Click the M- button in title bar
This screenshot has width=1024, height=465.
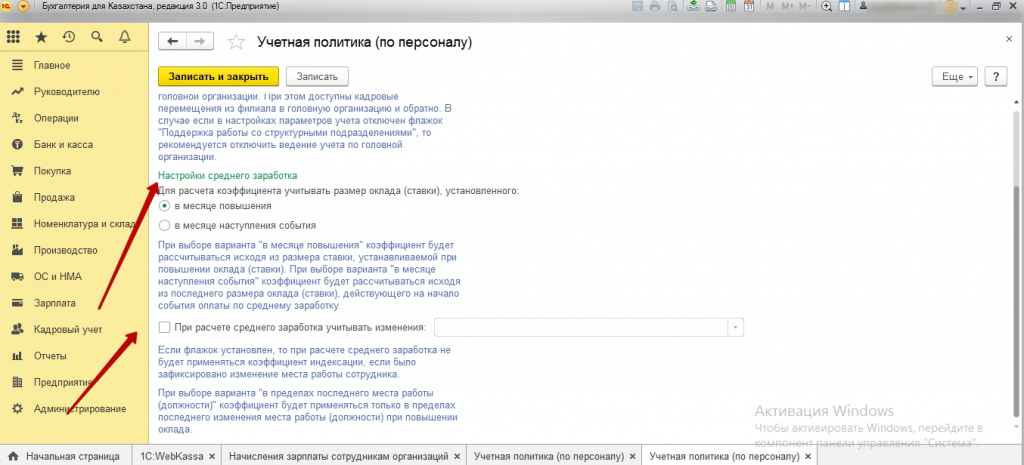pos(805,6)
